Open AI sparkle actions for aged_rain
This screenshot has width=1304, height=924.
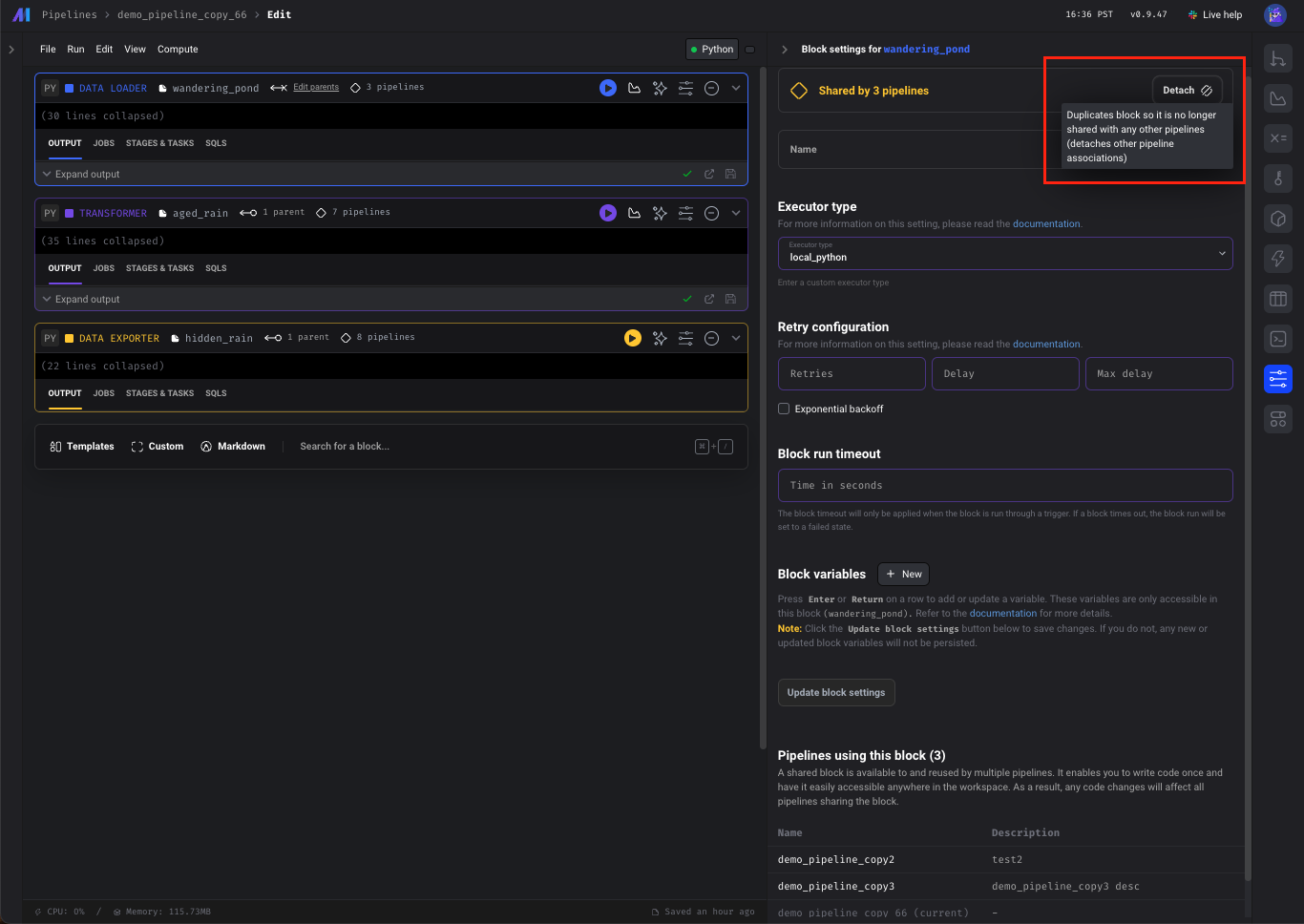[x=660, y=213]
